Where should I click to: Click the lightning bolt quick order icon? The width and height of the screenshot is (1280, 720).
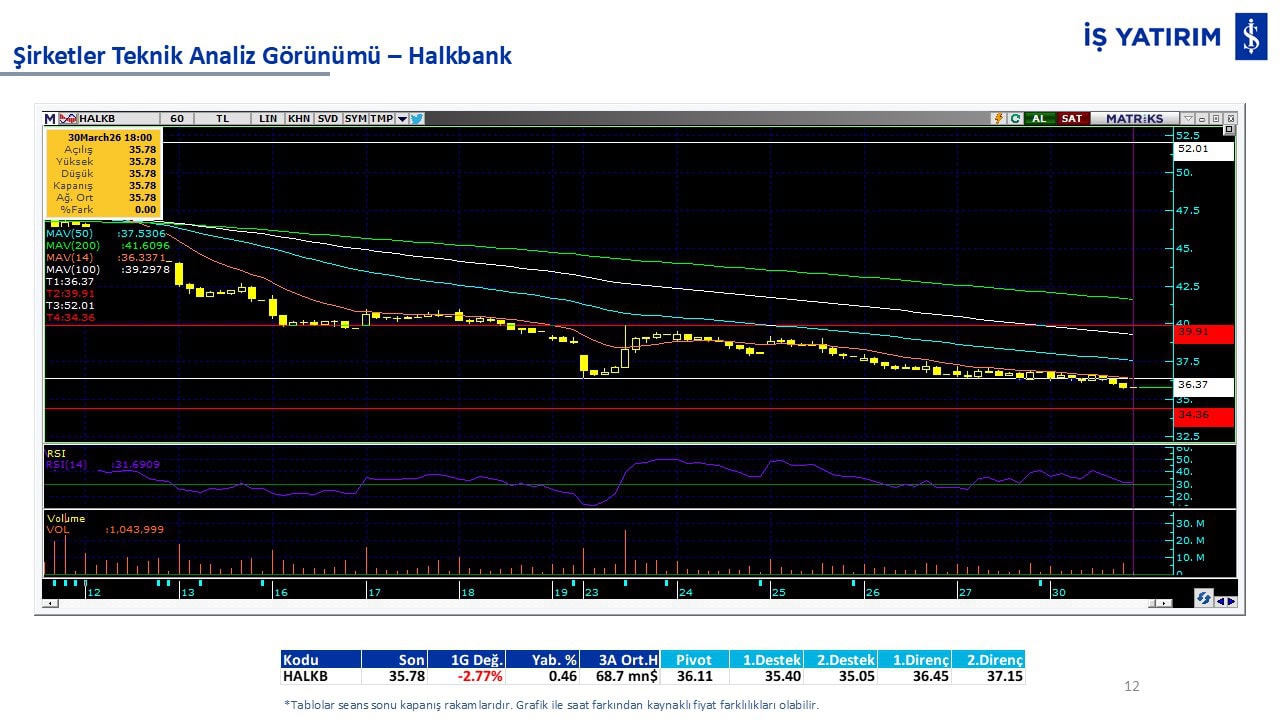click(x=998, y=118)
